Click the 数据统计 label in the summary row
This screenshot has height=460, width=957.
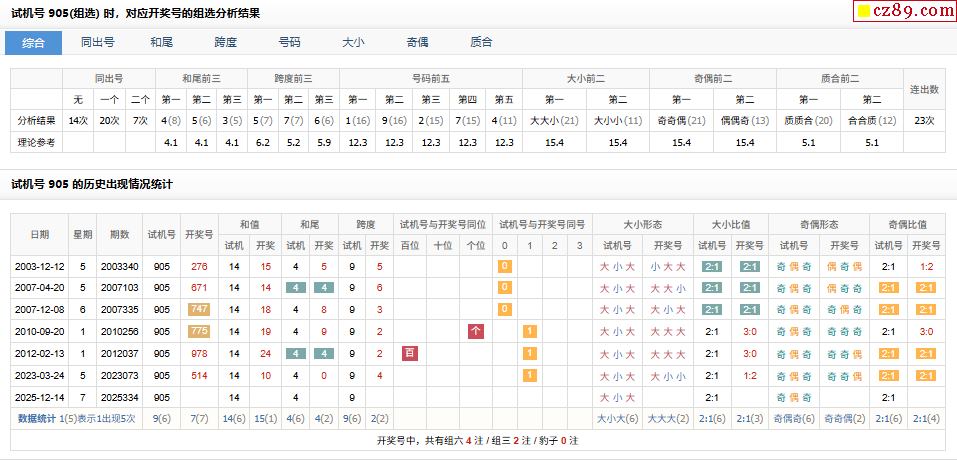[x=37, y=418]
